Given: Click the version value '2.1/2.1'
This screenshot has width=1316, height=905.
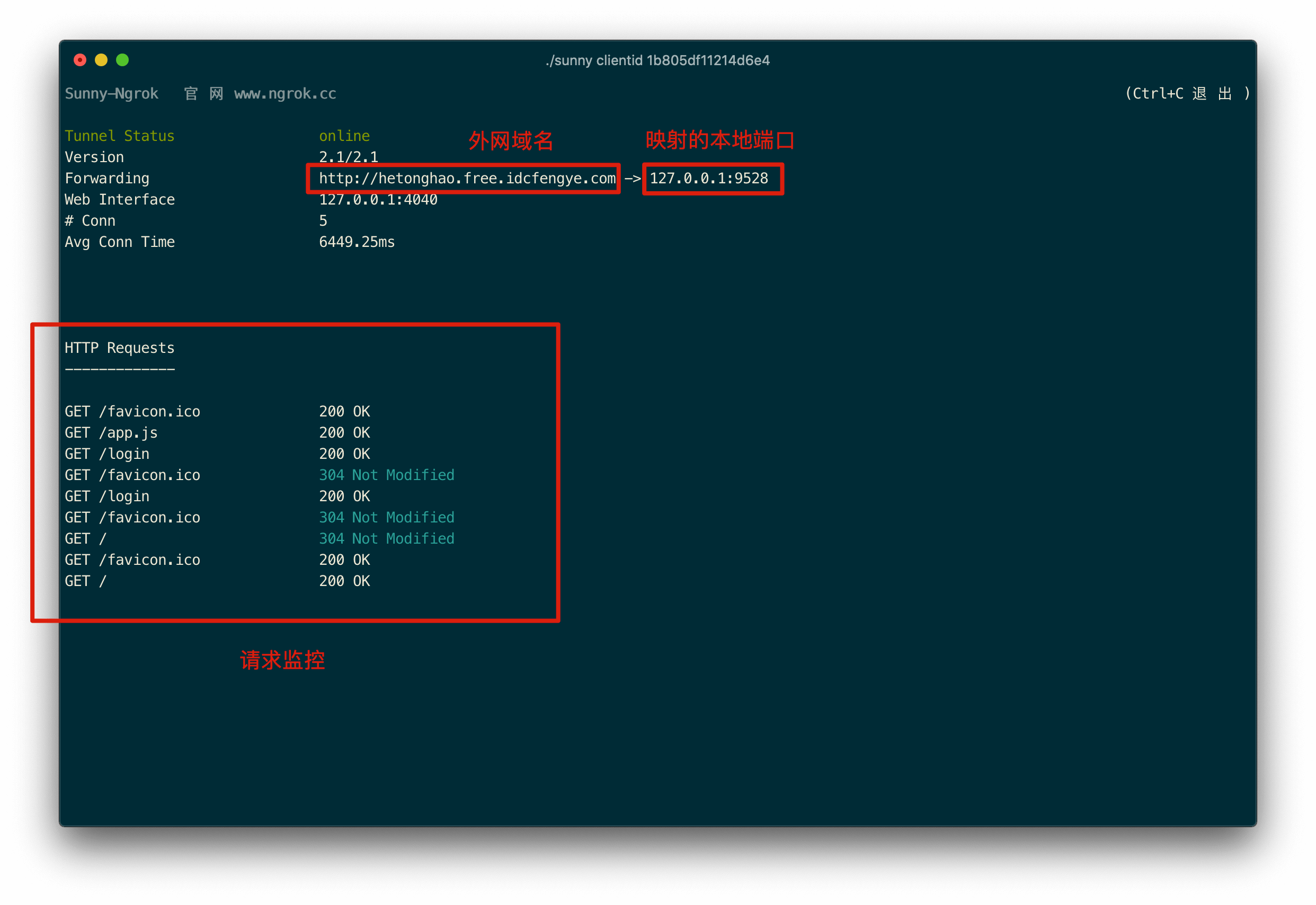Looking at the screenshot, I should coord(348,157).
